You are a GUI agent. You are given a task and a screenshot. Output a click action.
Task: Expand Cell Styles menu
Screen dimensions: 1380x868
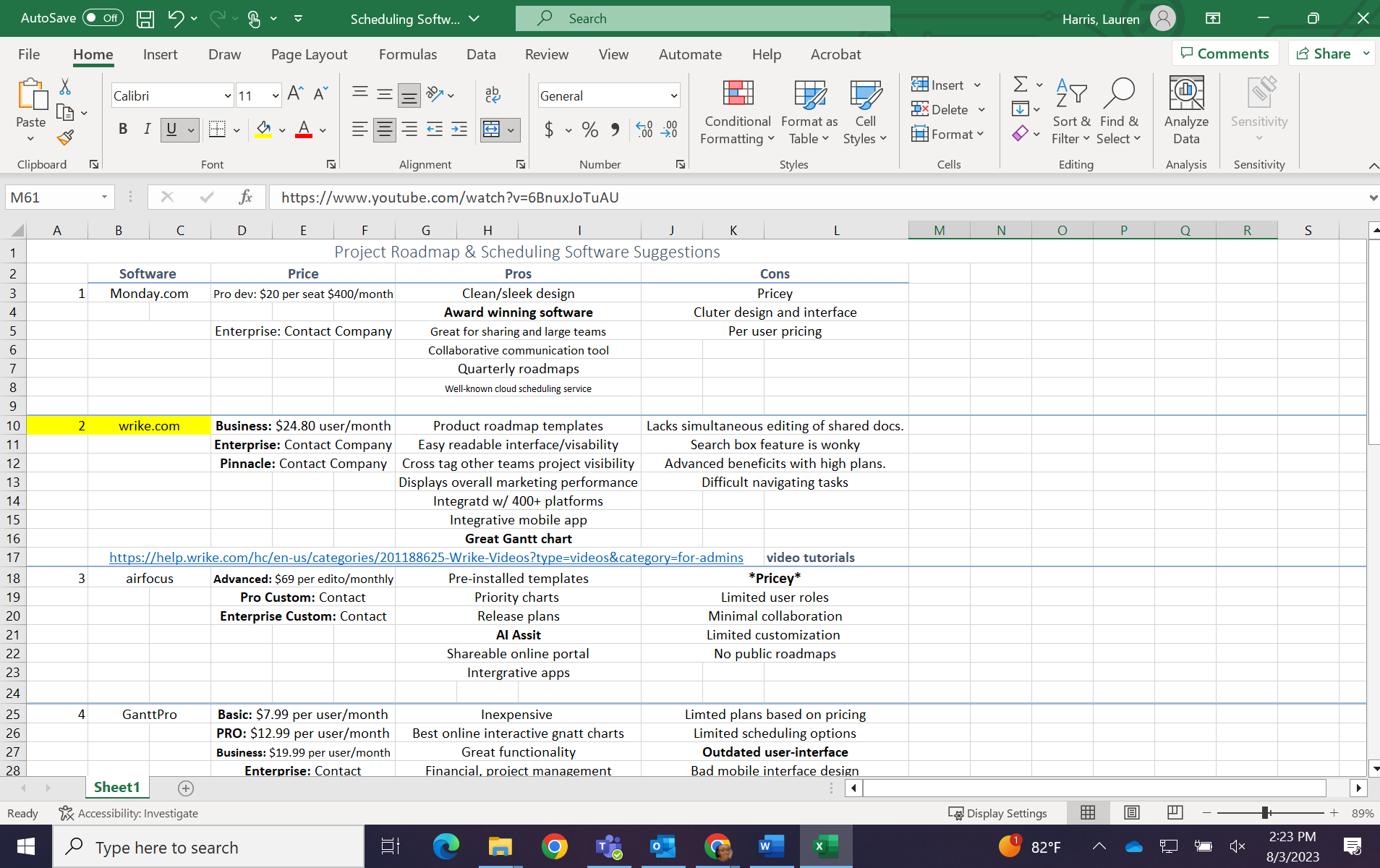point(865,111)
